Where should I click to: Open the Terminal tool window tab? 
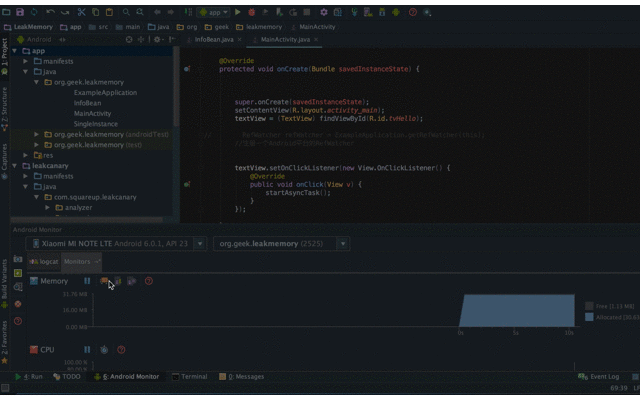tap(190, 376)
